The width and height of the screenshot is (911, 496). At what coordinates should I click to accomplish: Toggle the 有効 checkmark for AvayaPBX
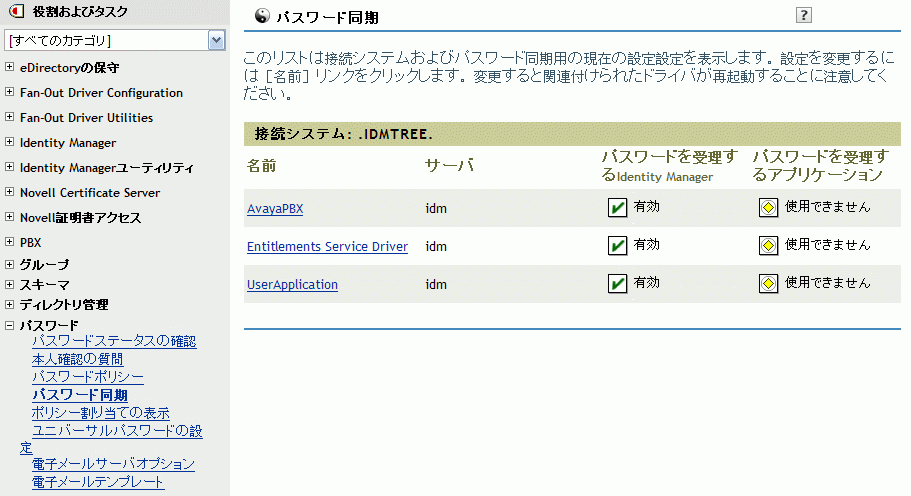(617, 207)
